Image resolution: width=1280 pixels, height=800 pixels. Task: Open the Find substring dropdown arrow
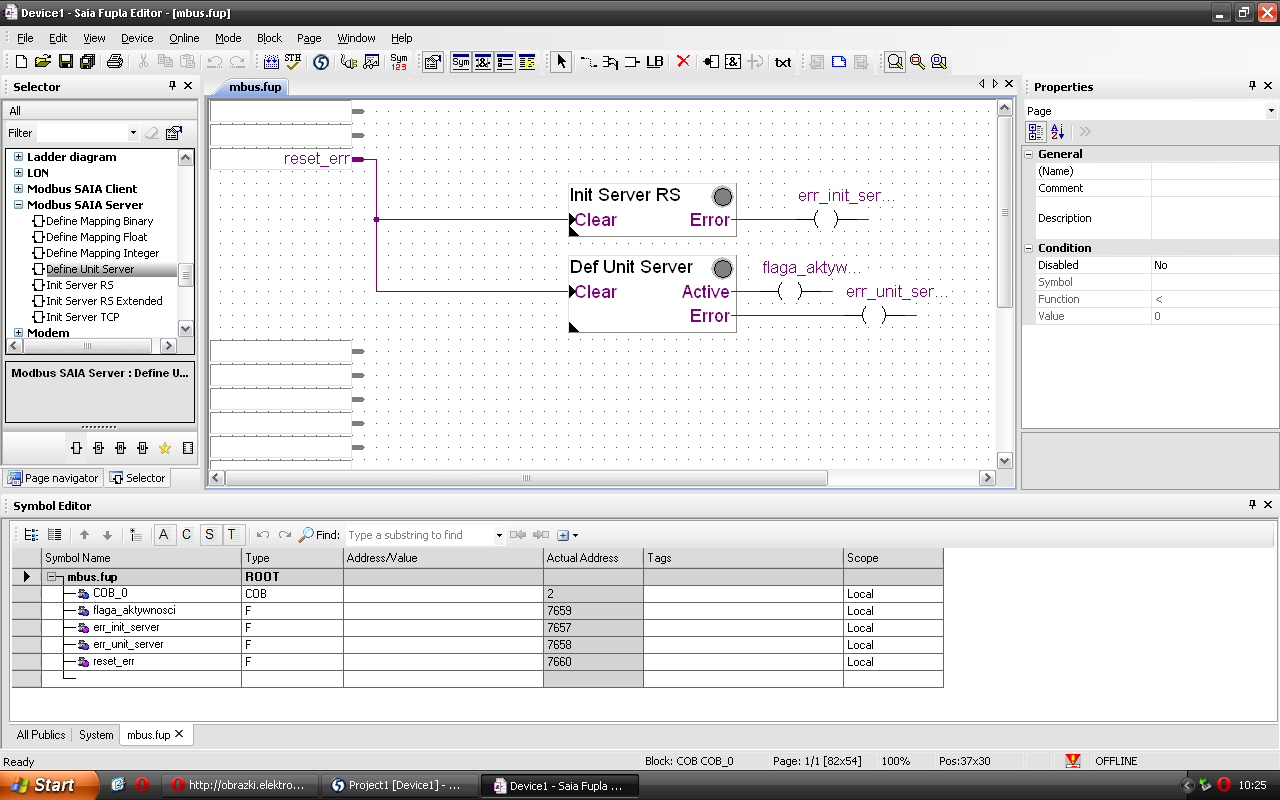click(x=499, y=535)
